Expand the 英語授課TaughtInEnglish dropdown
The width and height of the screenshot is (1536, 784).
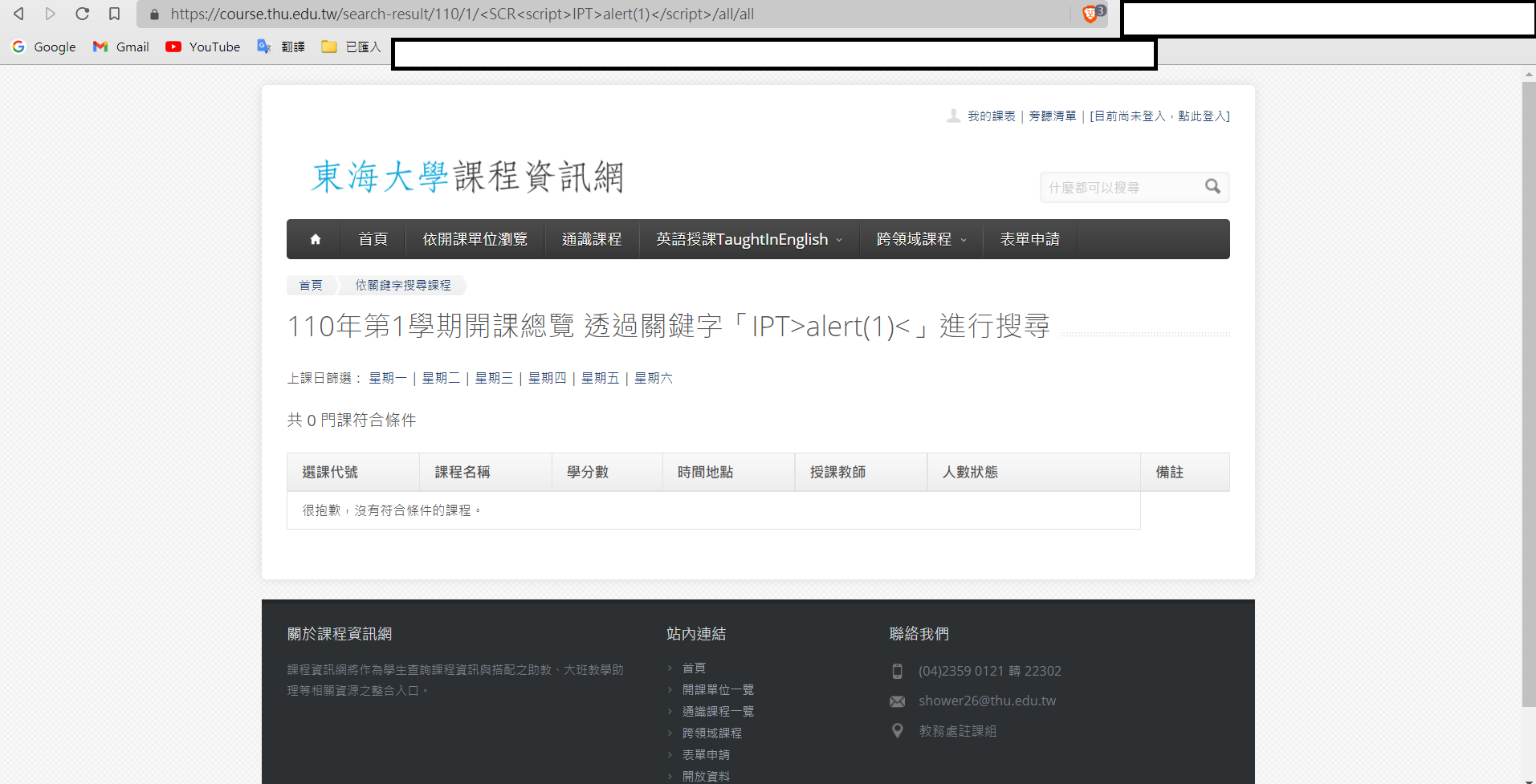pyautogui.click(x=749, y=239)
